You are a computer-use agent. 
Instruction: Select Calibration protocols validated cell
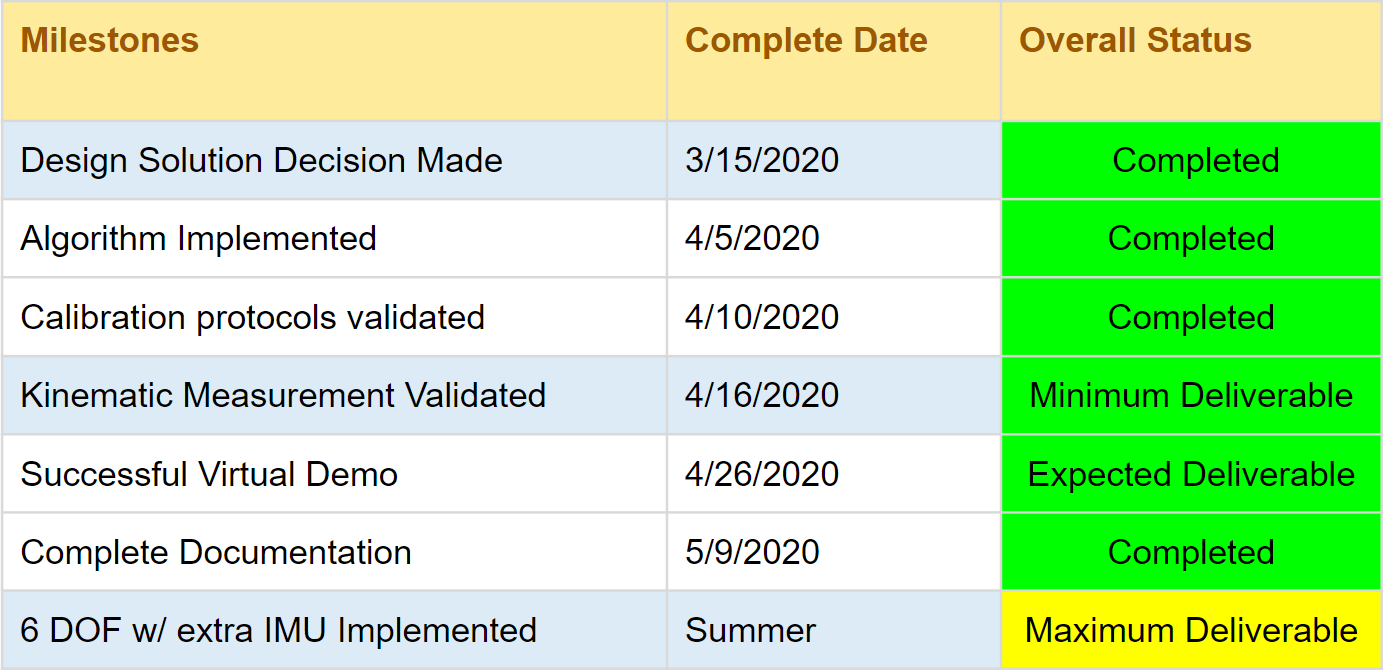[x=252, y=317]
